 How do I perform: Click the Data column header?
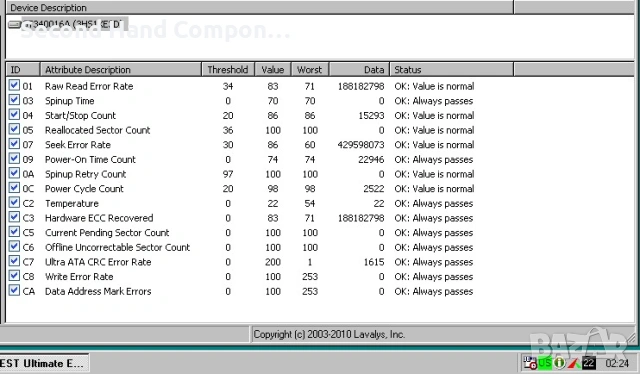(x=359, y=69)
